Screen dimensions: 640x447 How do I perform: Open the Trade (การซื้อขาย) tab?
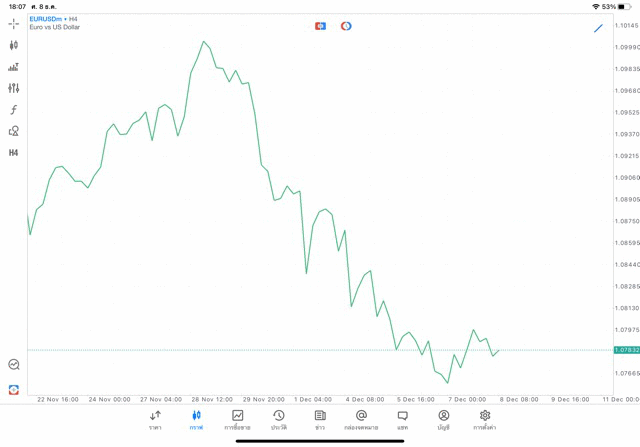click(237, 420)
